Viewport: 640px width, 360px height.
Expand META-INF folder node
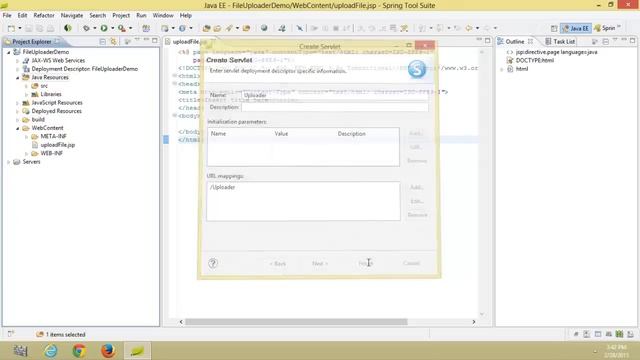(27, 137)
